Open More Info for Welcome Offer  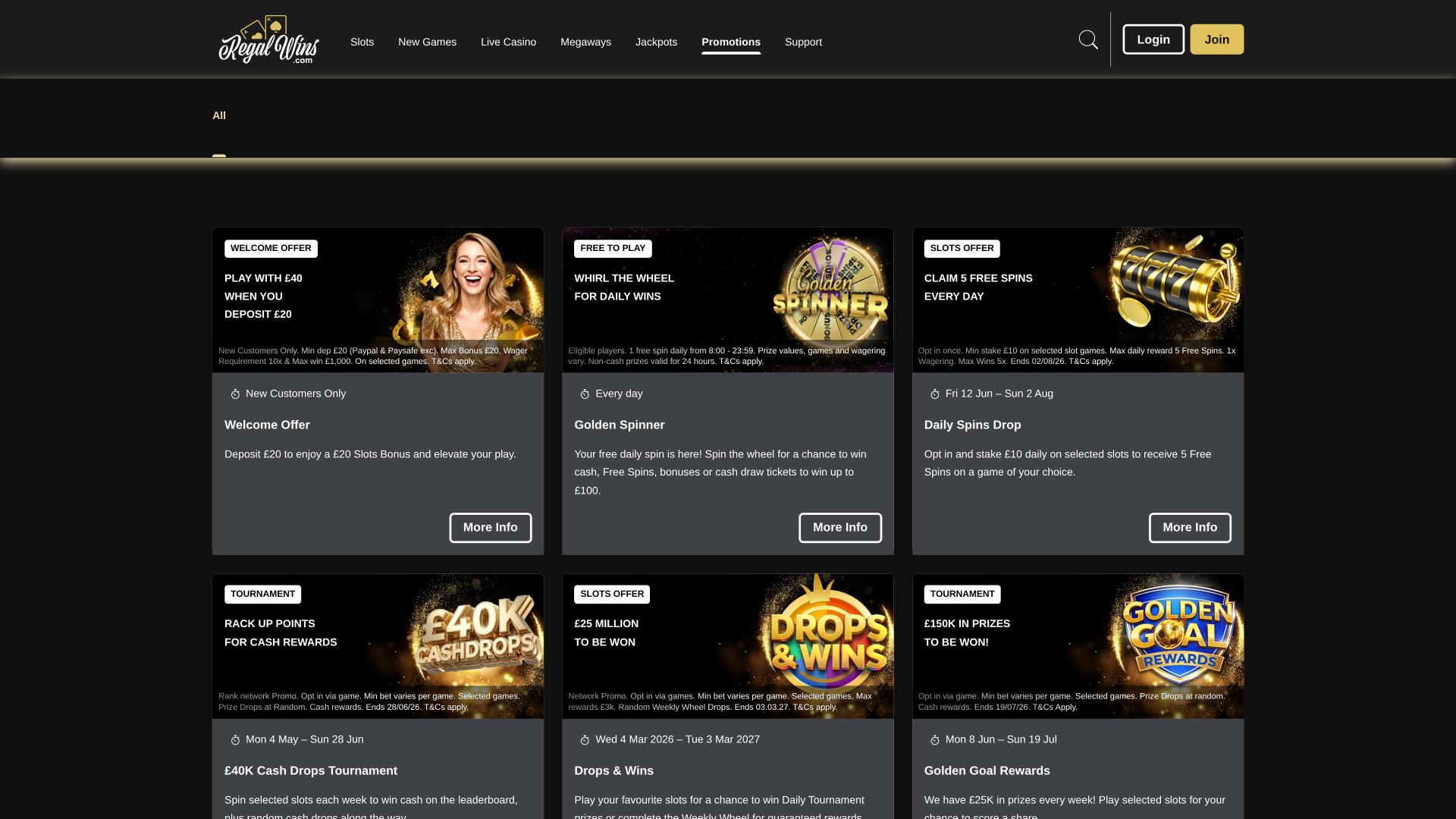click(x=490, y=528)
